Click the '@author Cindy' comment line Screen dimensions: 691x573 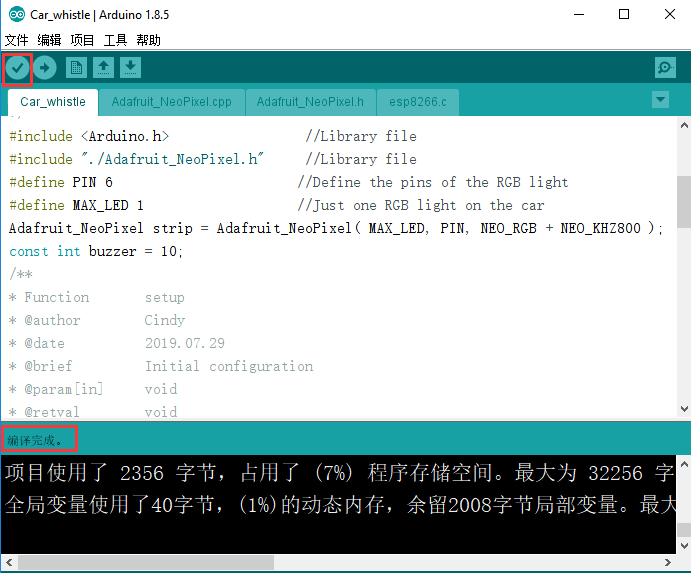coord(97,320)
